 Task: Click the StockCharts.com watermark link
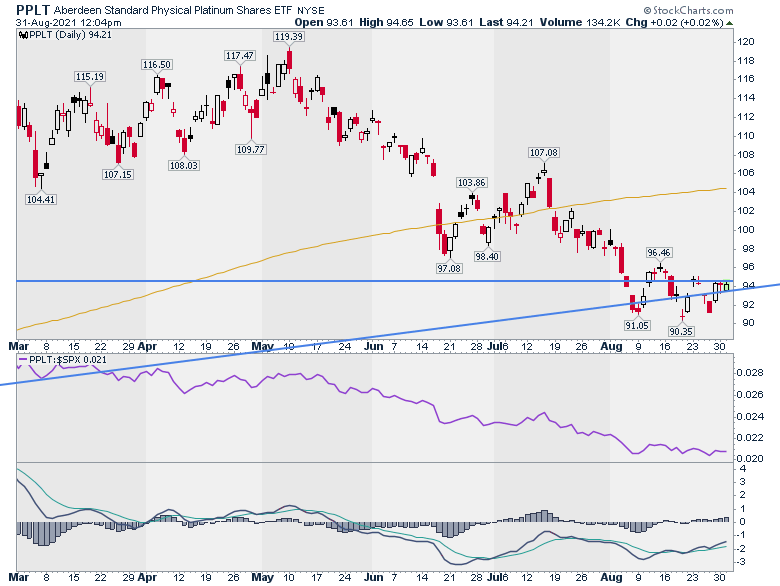point(688,10)
